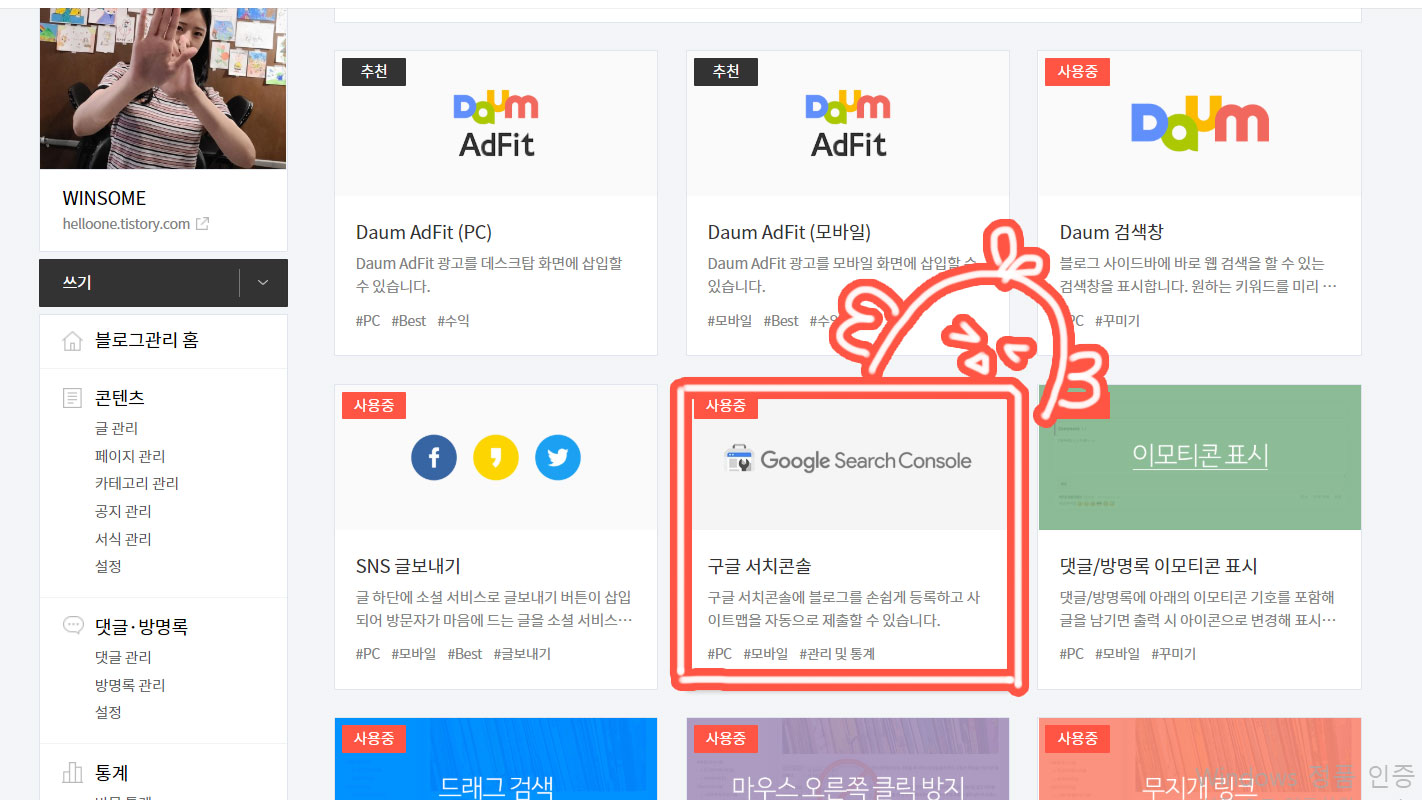Click #꾸미기 tag in Daum 검색창 card
This screenshot has height=800, width=1422.
click(x=1117, y=321)
